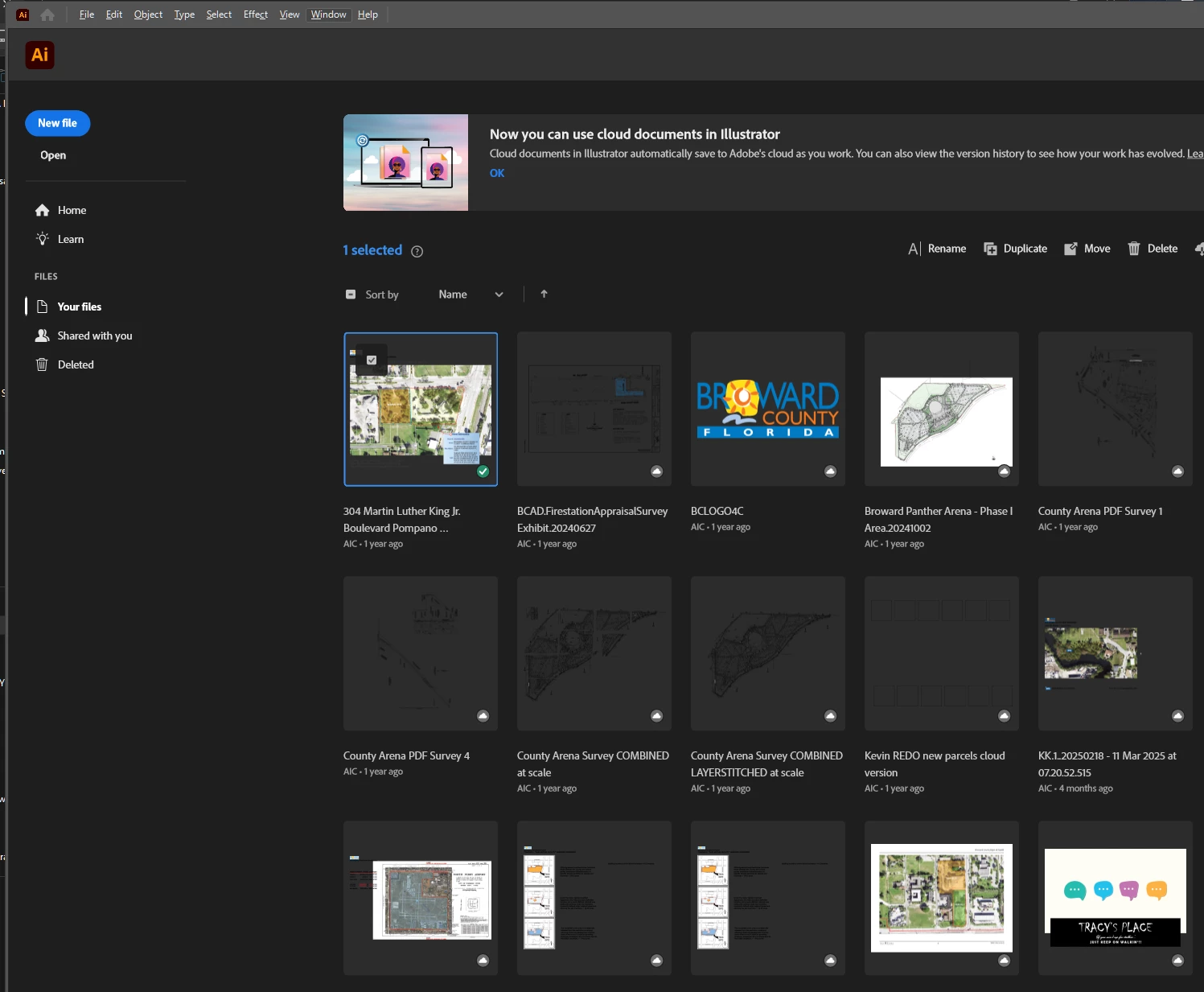
Task: Click the Illustrator Ai logo in header
Action: [x=39, y=55]
